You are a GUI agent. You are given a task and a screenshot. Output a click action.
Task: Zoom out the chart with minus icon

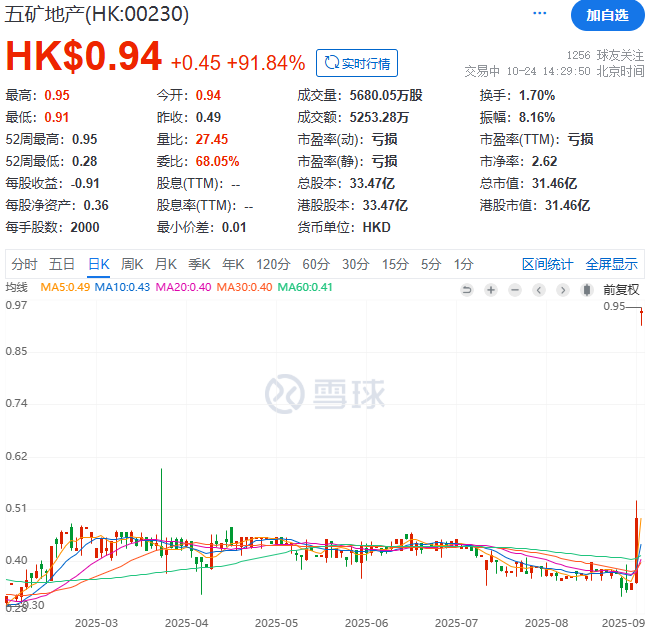[x=515, y=289]
